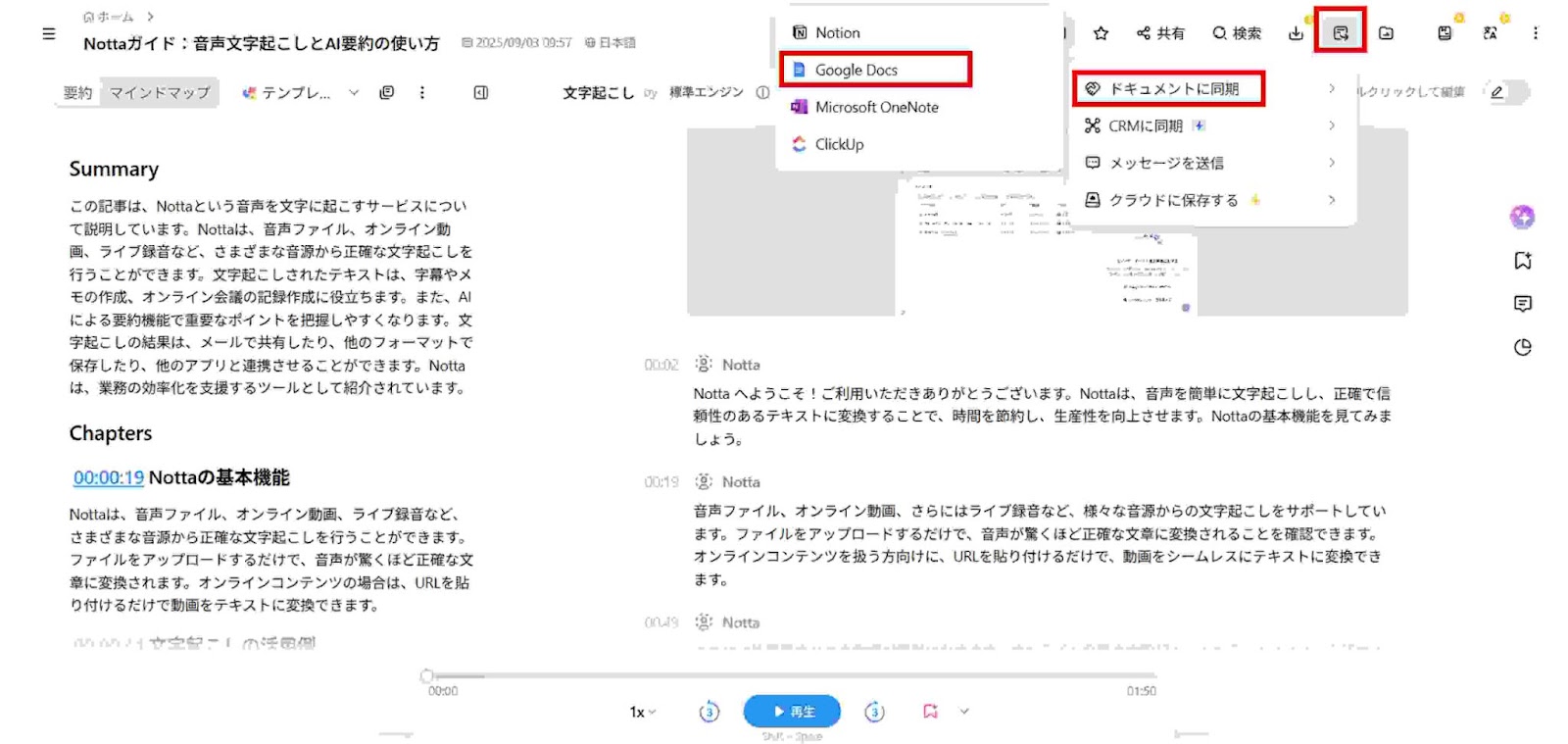The width and height of the screenshot is (1568, 744).
Task: Open the top-right more options menu
Action: pyautogui.click(x=1535, y=33)
